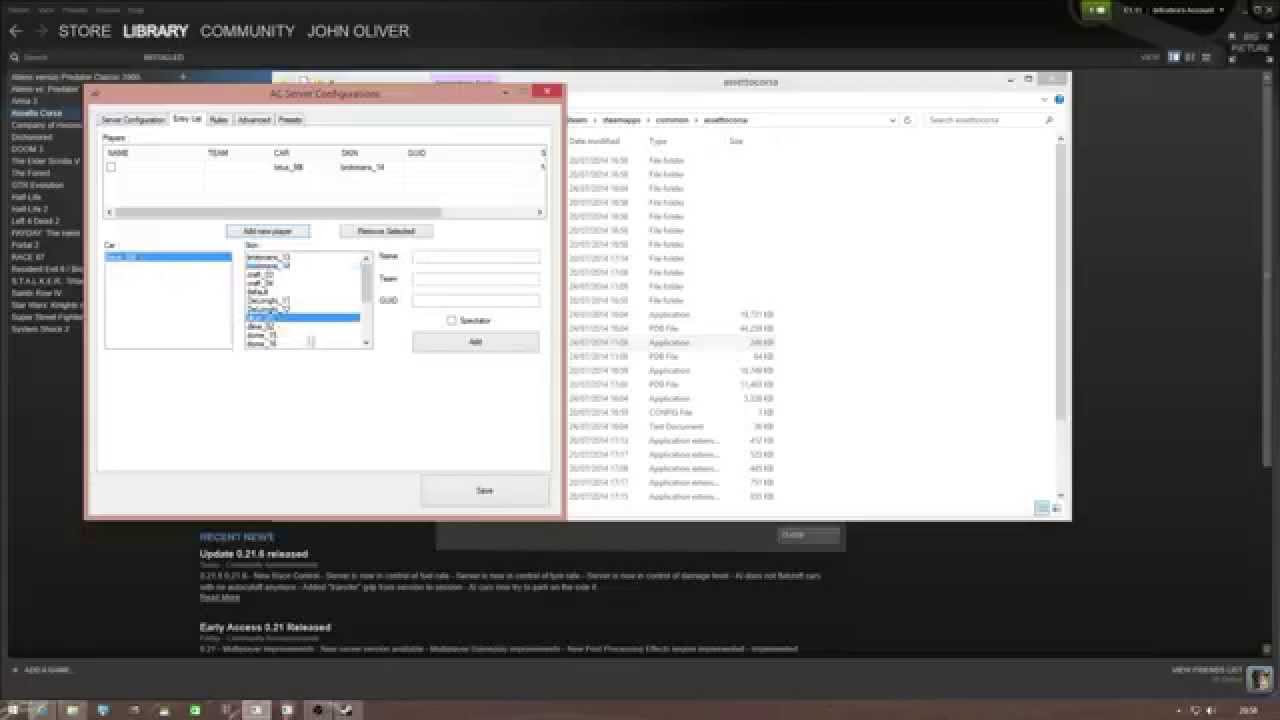Viewport: 1280px width, 720px height.
Task: Click players table right scroll arrow
Action: click(540, 212)
